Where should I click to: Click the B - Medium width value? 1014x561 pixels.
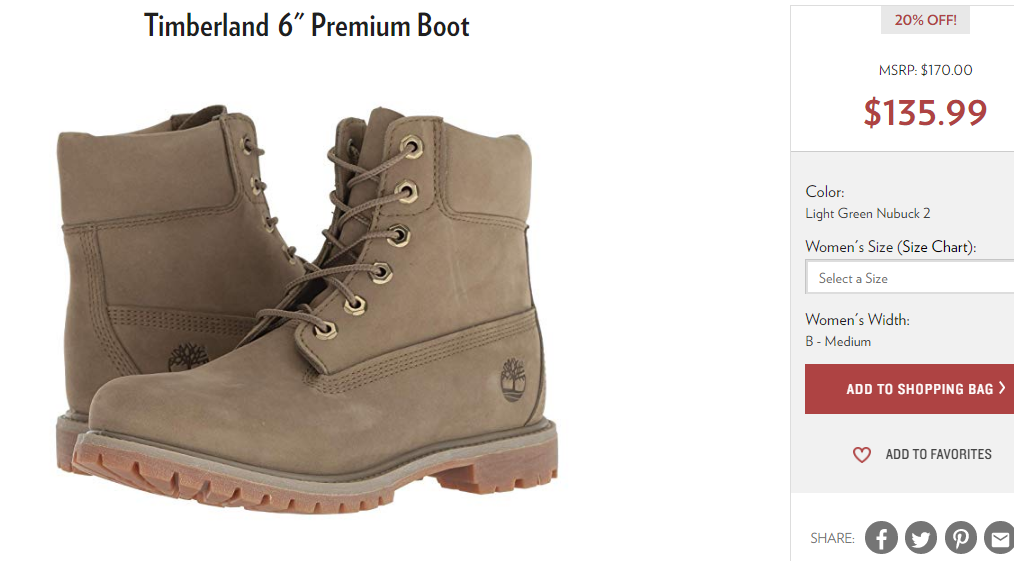[838, 341]
